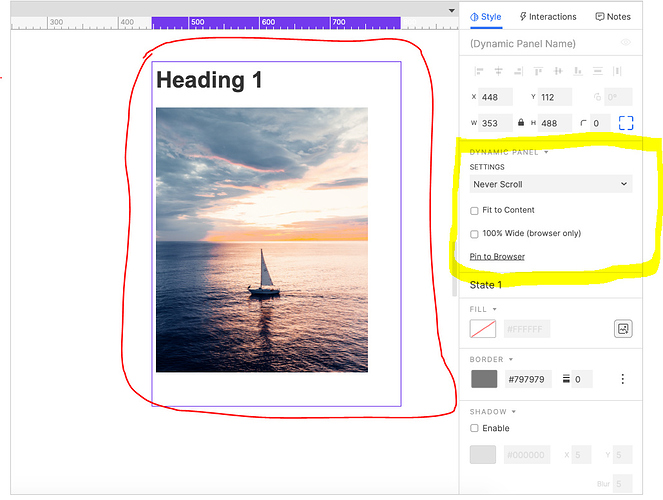Screen dimensions: 663x500
Task: Click the align center horizontally icon
Action: coord(498,71)
